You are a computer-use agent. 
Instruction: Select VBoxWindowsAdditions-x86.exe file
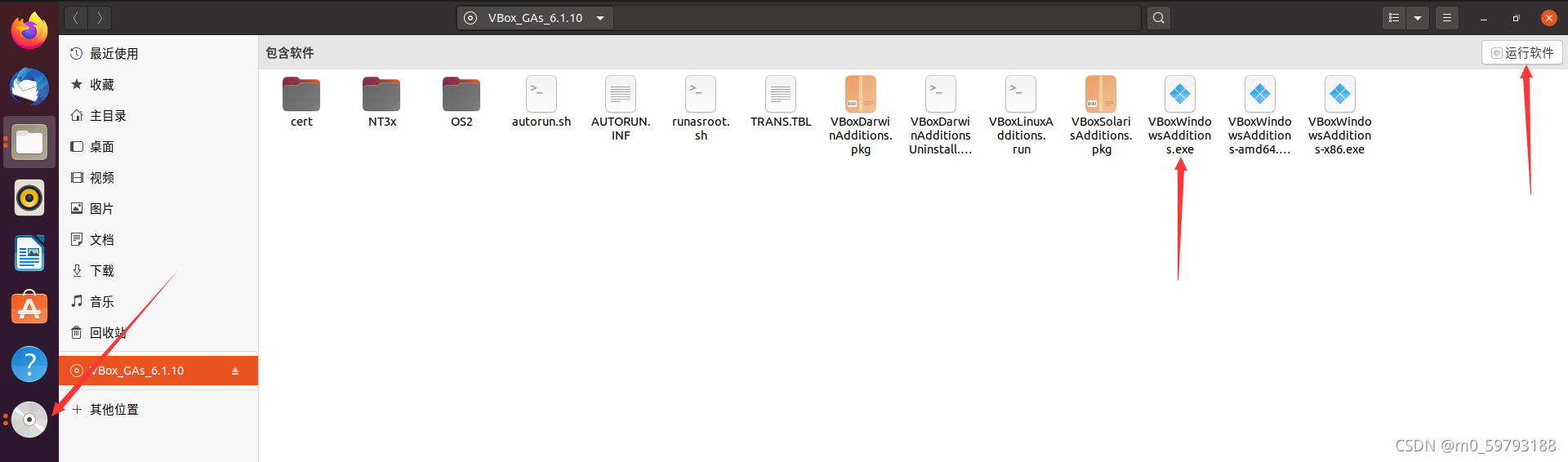(1340, 115)
